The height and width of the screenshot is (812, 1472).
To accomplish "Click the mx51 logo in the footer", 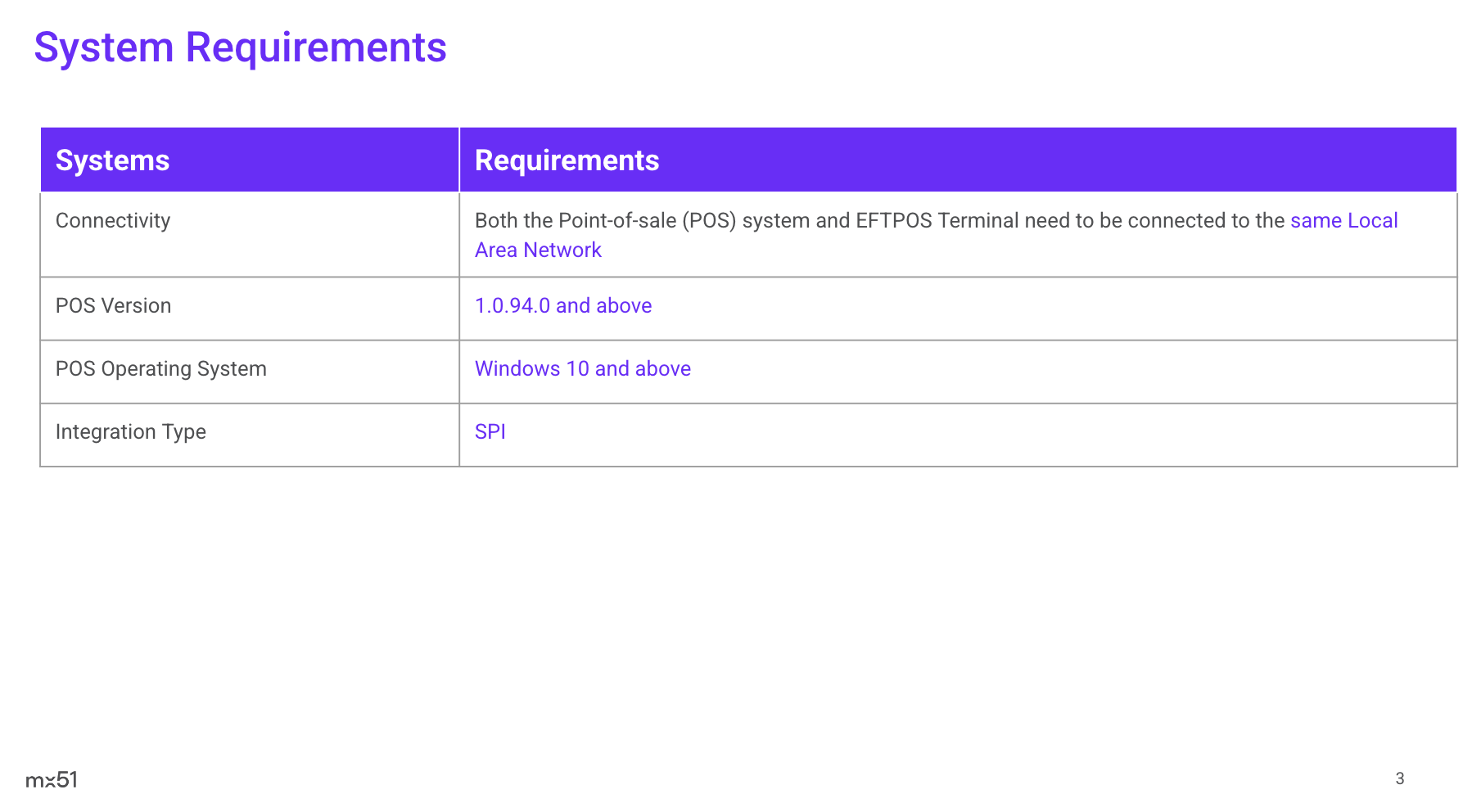I will click(52, 780).
